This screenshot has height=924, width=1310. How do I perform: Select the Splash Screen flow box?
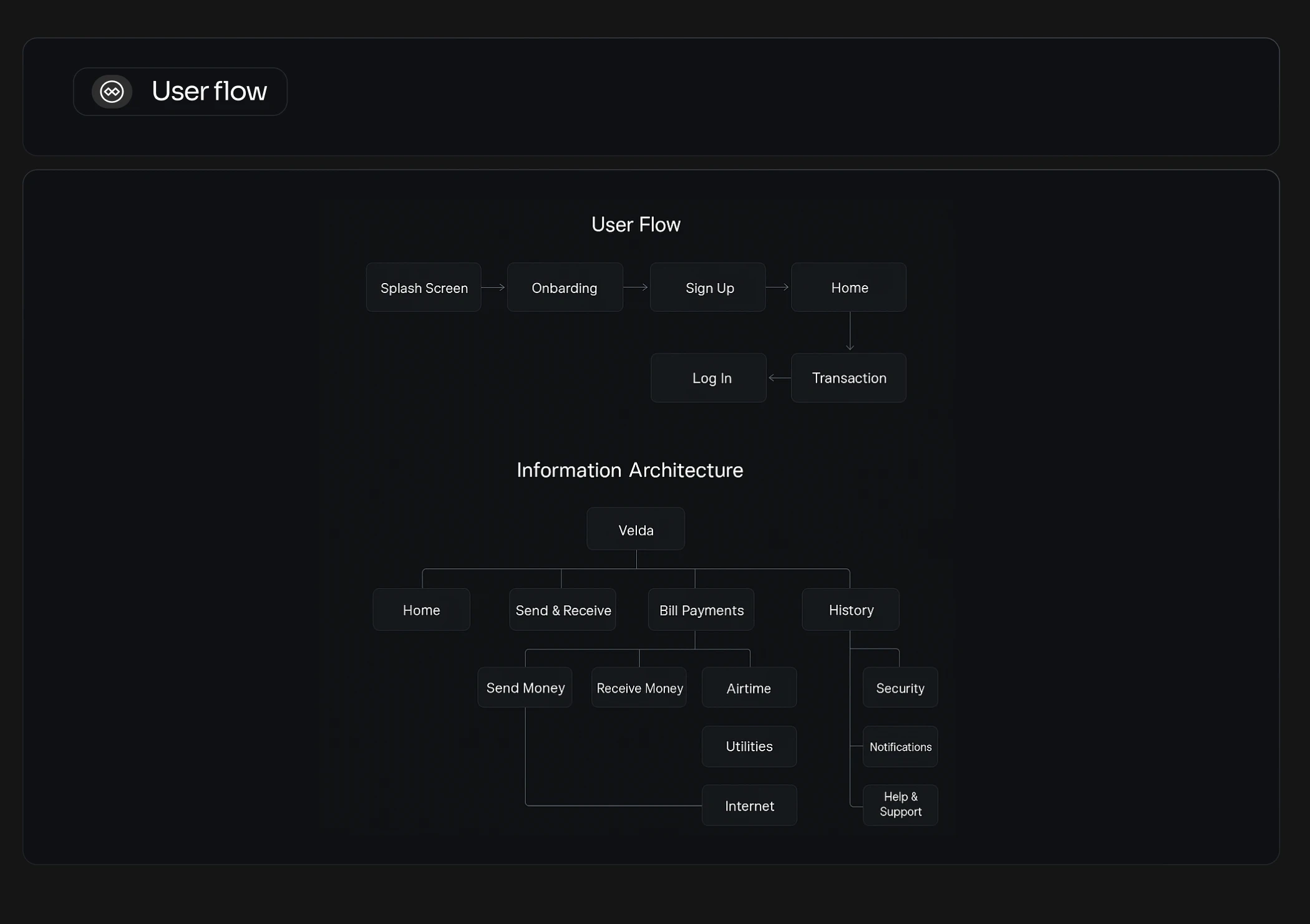(x=424, y=287)
